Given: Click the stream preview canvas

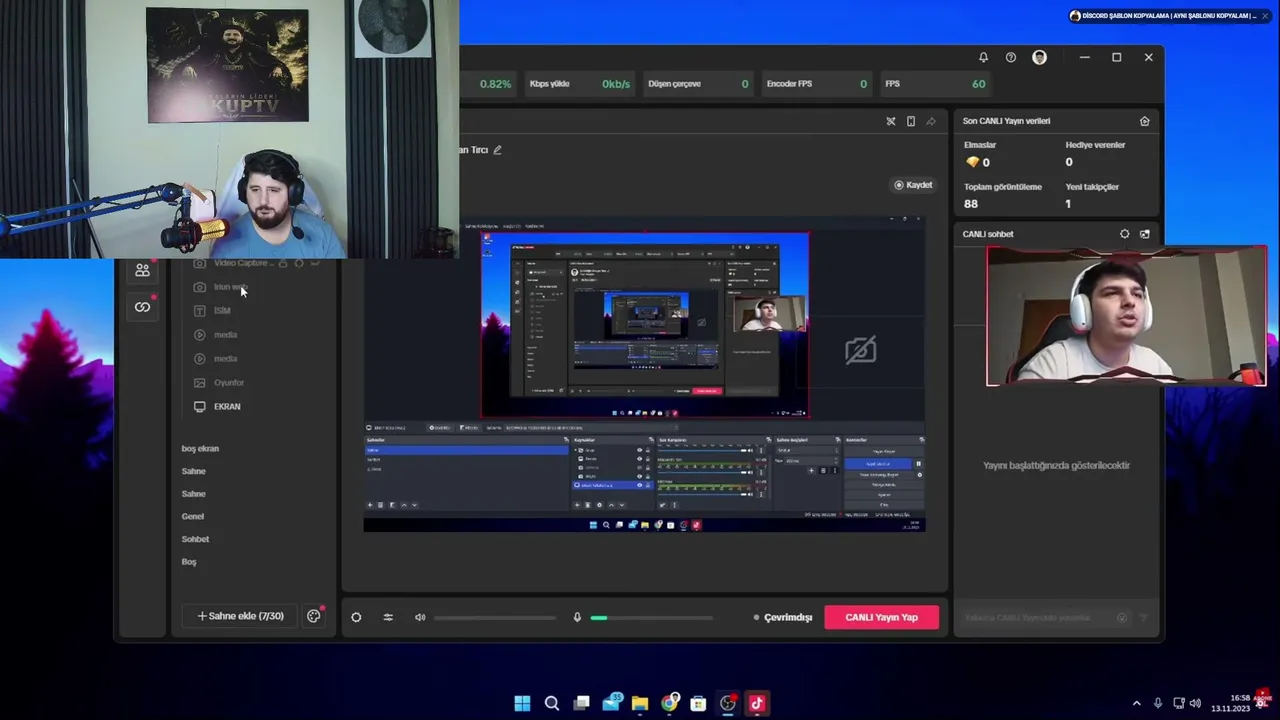Looking at the screenshot, I should pos(644,373).
